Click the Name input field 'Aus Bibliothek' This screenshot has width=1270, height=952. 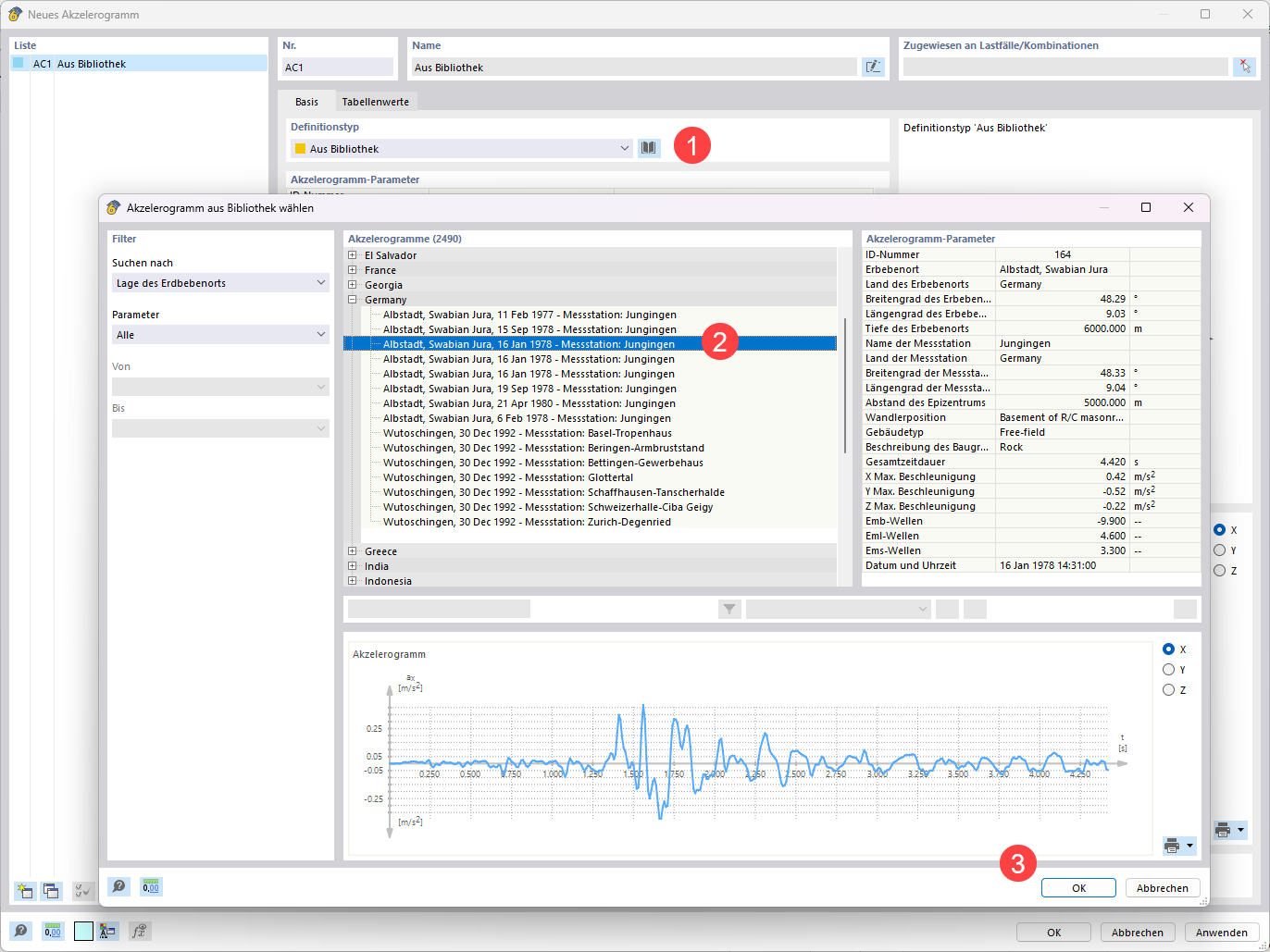[x=633, y=67]
